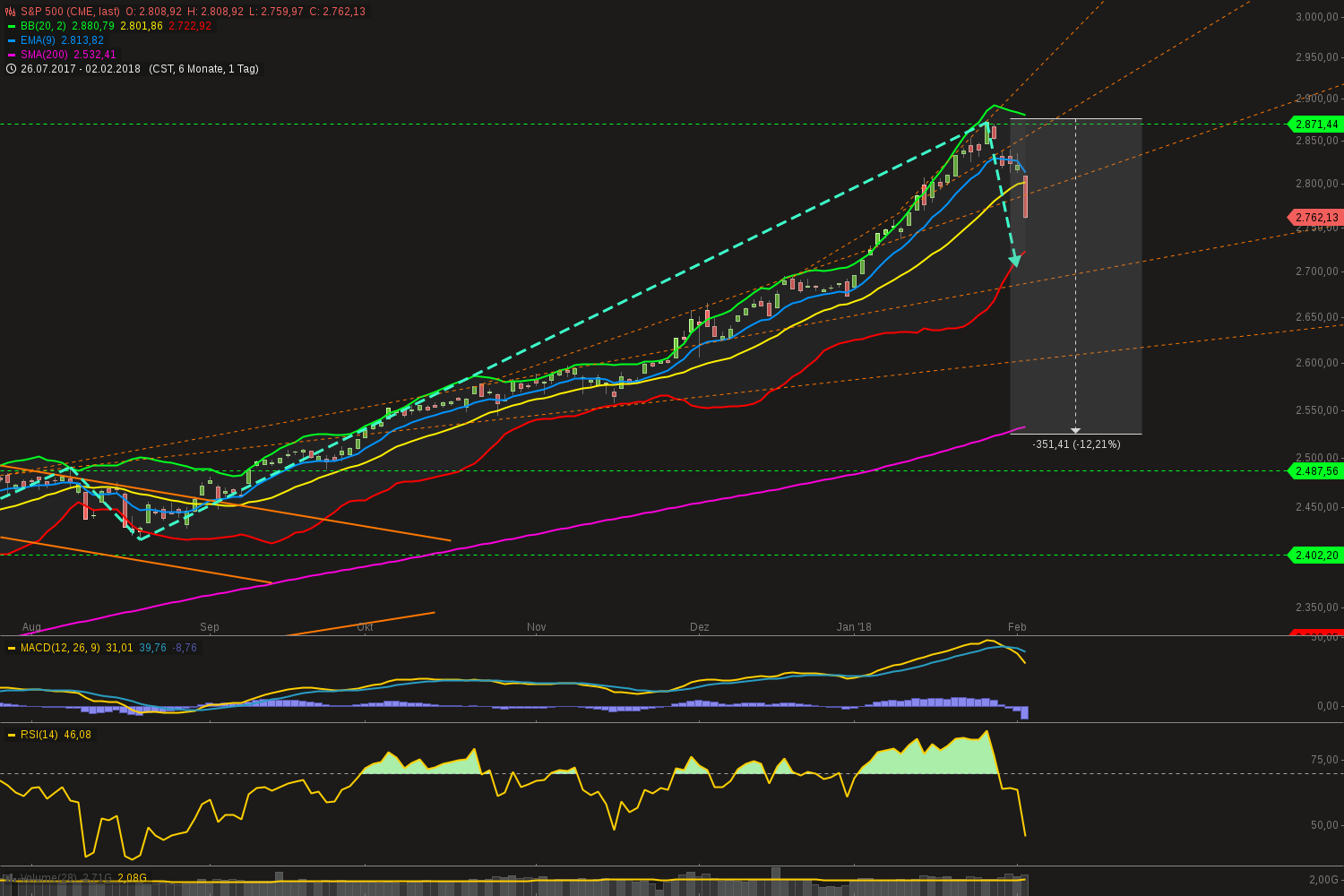Viewport: 1344px width, 896px height.
Task: Click the low price L: 2.759,97
Action: pos(276,12)
